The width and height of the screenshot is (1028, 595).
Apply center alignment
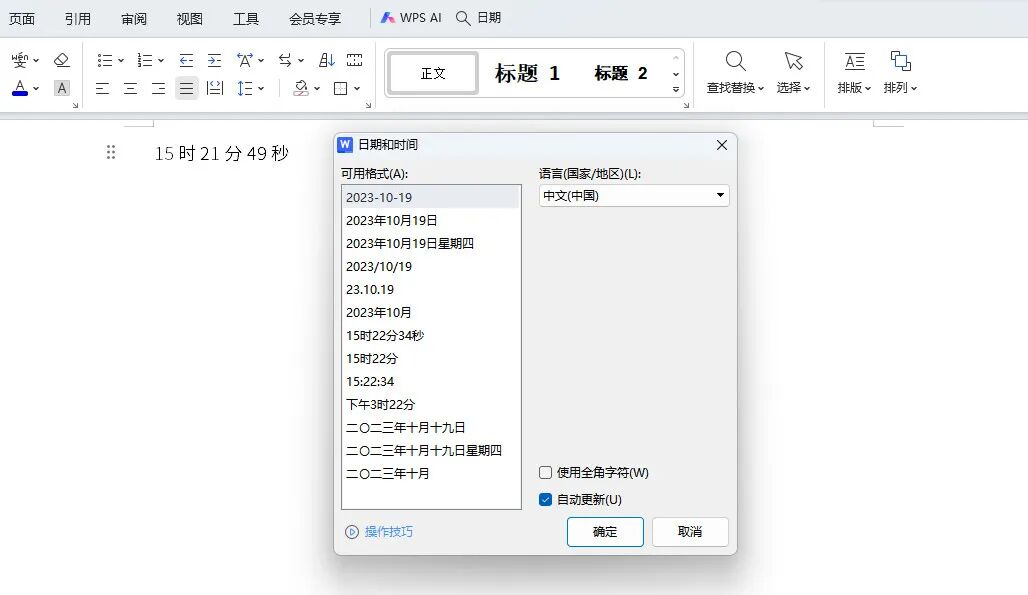coord(130,88)
